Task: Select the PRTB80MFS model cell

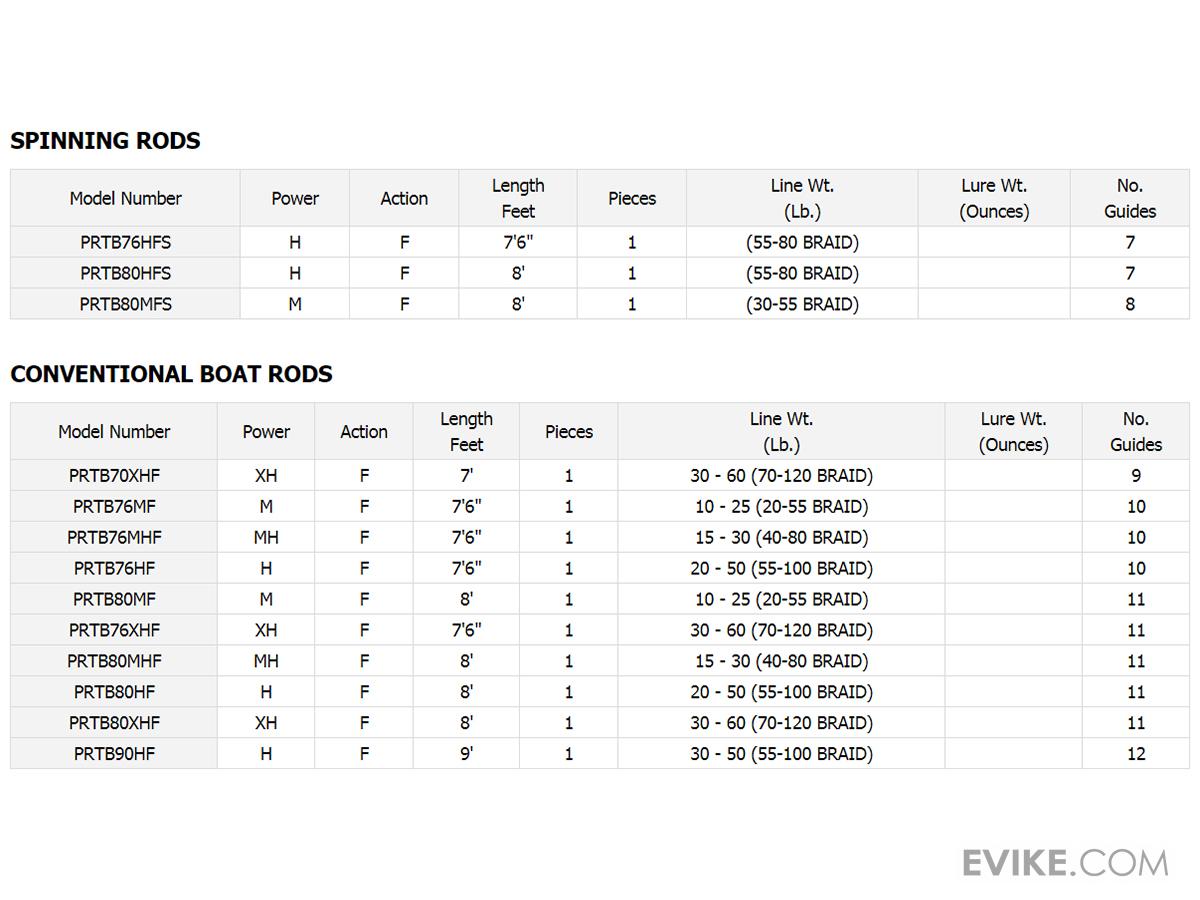Action: coord(125,304)
